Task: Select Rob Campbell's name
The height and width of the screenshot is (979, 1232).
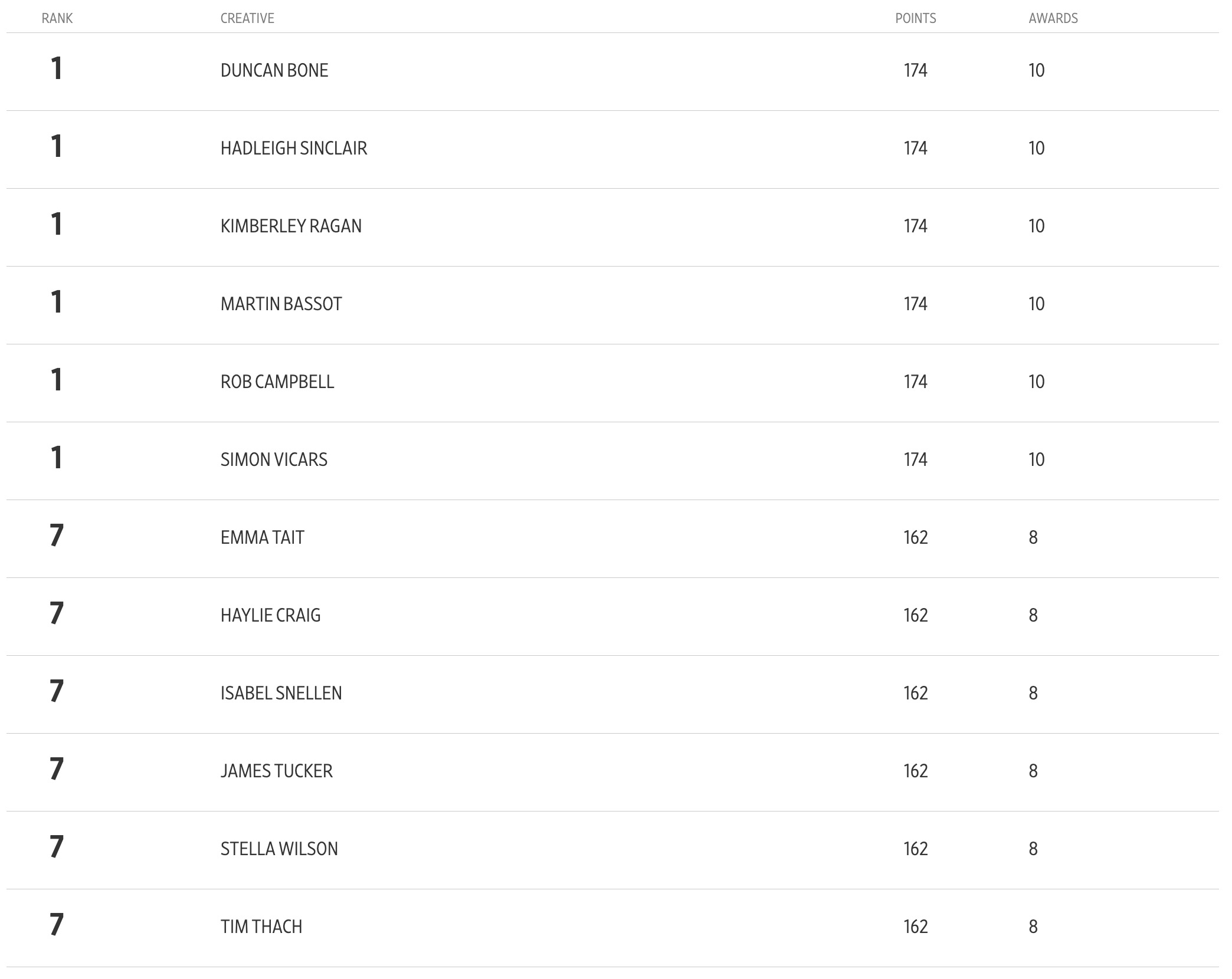Action: [x=277, y=382]
